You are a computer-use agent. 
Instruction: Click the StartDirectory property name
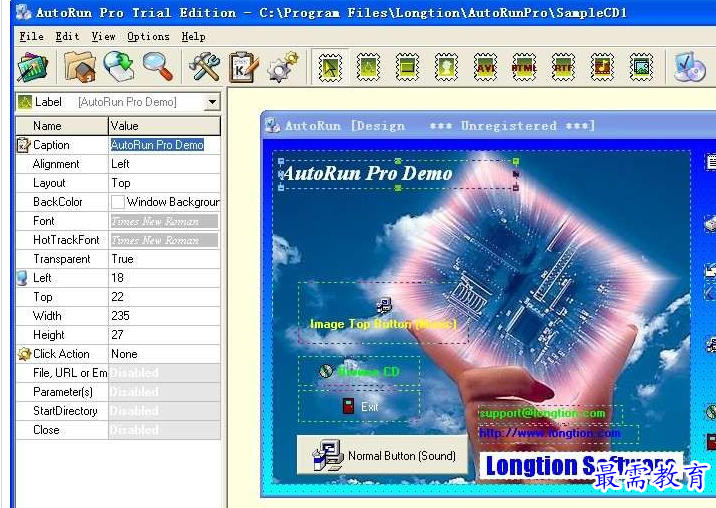65,411
